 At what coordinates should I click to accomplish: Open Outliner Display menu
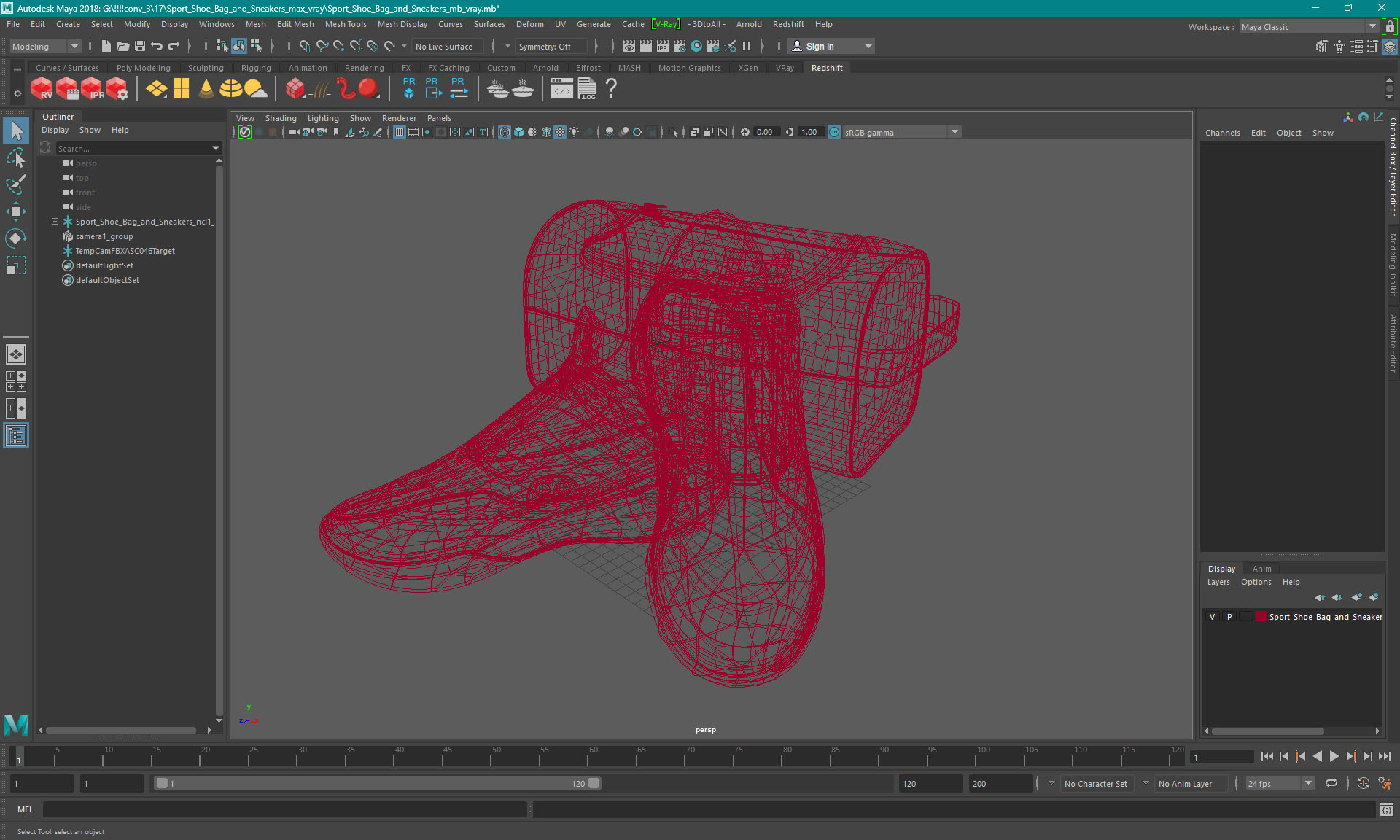tap(55, 130)
